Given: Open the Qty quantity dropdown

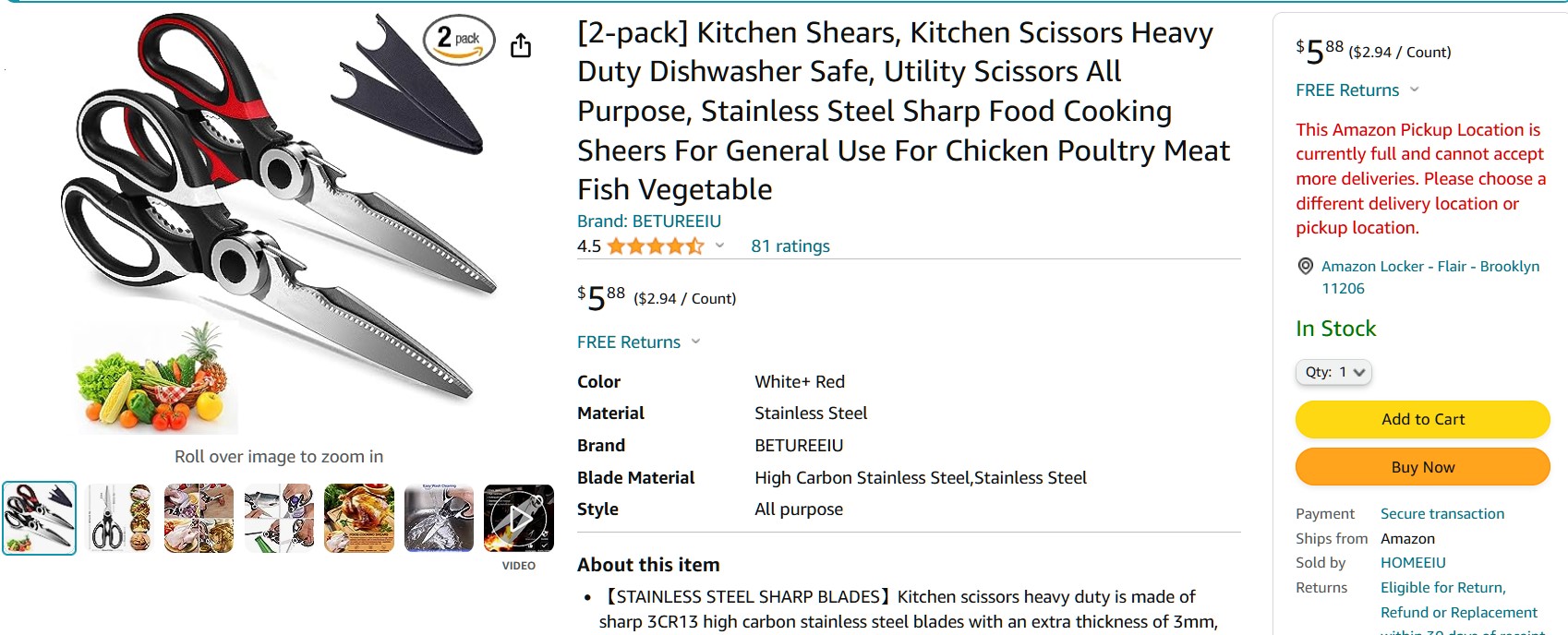Looking at the screenshot, I should click(x=1333, y=372).
